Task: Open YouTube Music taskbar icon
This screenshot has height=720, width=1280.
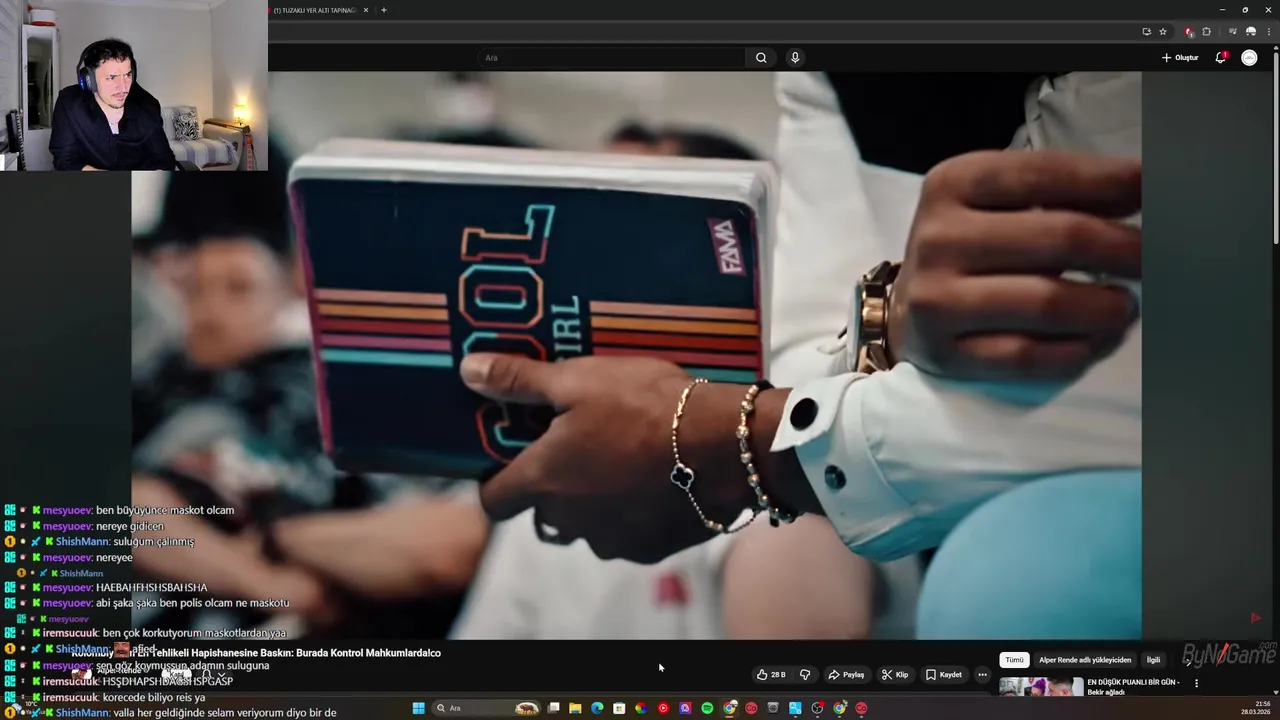Action: click(663, 708)
